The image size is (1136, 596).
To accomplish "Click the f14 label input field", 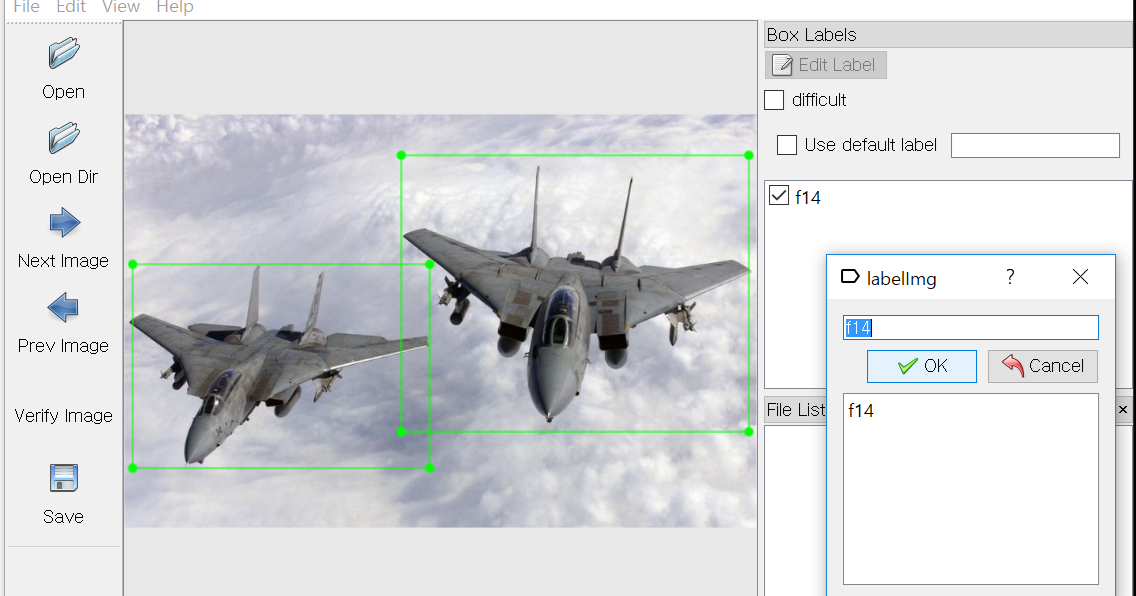I will tap(970, 327).
